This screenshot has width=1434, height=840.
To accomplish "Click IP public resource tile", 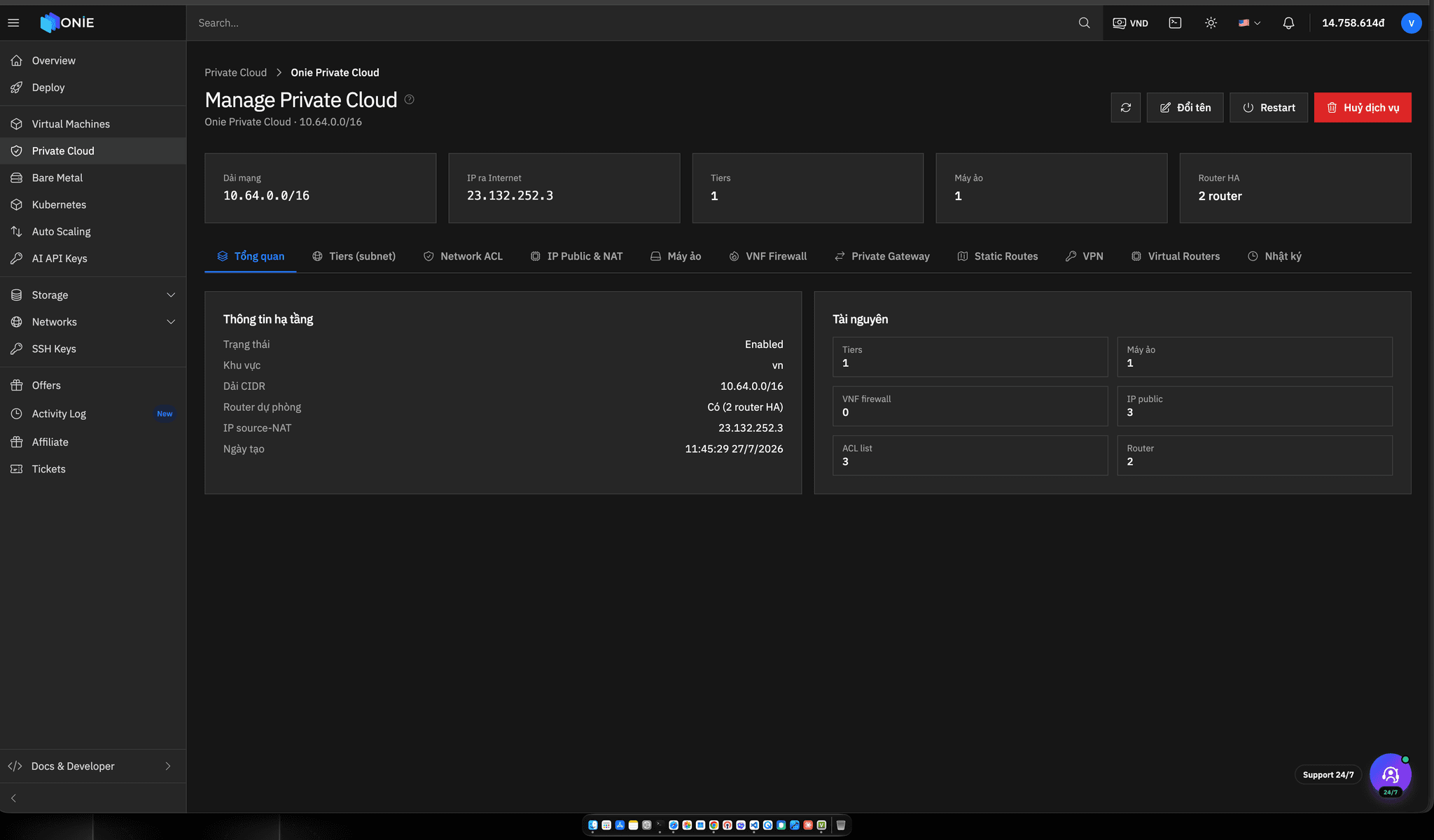I will click(1254, 406).
